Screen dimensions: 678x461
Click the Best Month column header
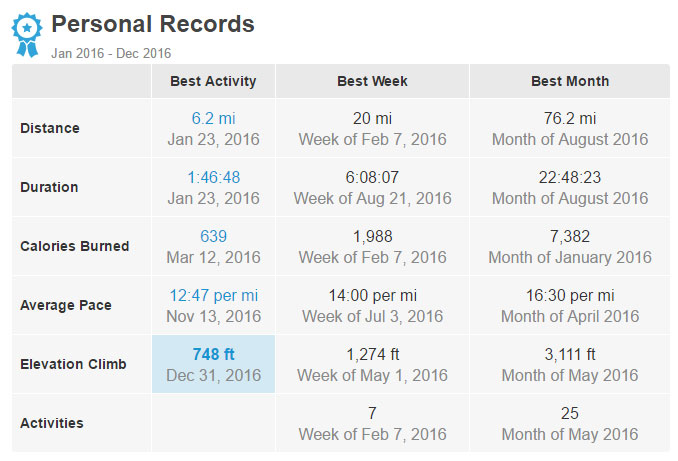tap(570, 81)
